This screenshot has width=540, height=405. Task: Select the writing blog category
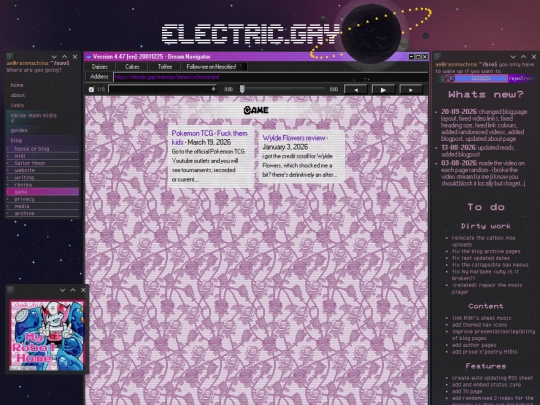coord(42,177)
